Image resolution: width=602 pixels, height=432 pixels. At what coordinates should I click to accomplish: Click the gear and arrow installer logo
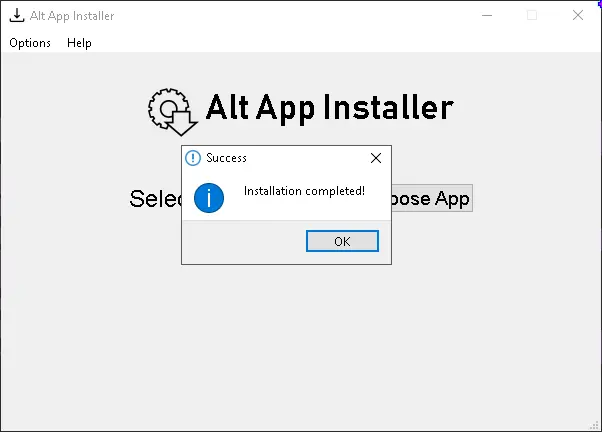171,110
